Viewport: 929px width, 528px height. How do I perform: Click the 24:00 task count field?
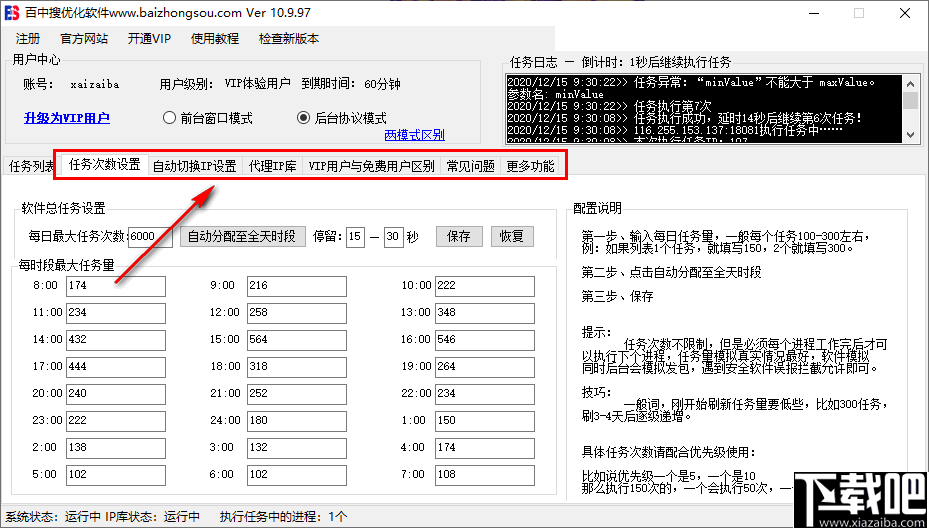[x=297, y=421]
